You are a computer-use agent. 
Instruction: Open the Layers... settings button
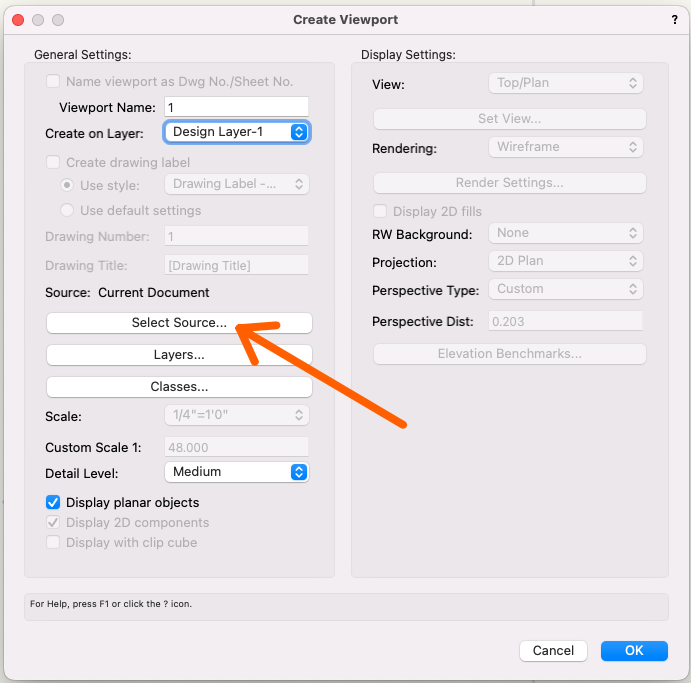click(x=179, y=355)
